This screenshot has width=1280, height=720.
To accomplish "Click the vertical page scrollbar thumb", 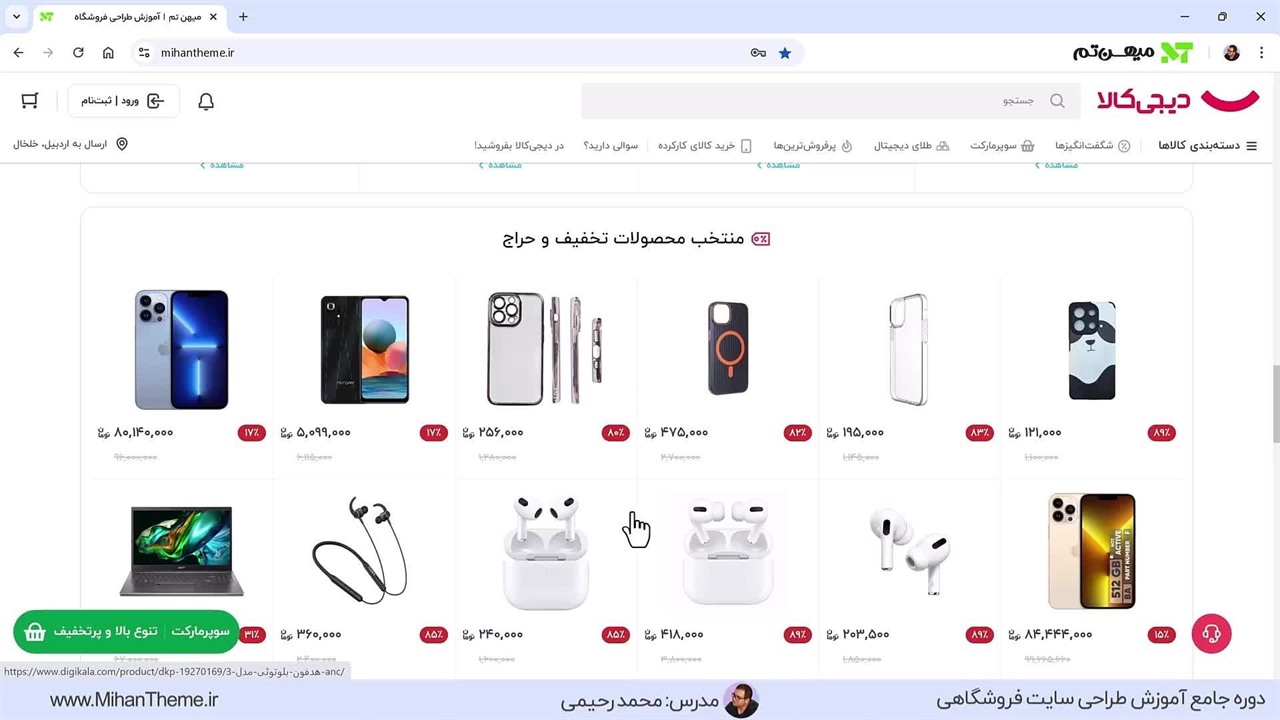I will (1274, 403).
